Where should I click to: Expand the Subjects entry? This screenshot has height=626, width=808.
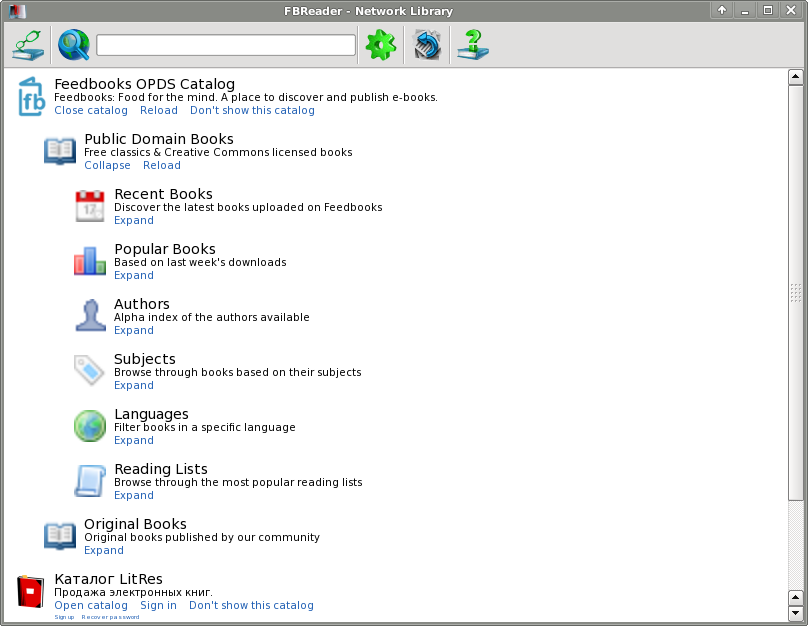(x=134, y=385)
